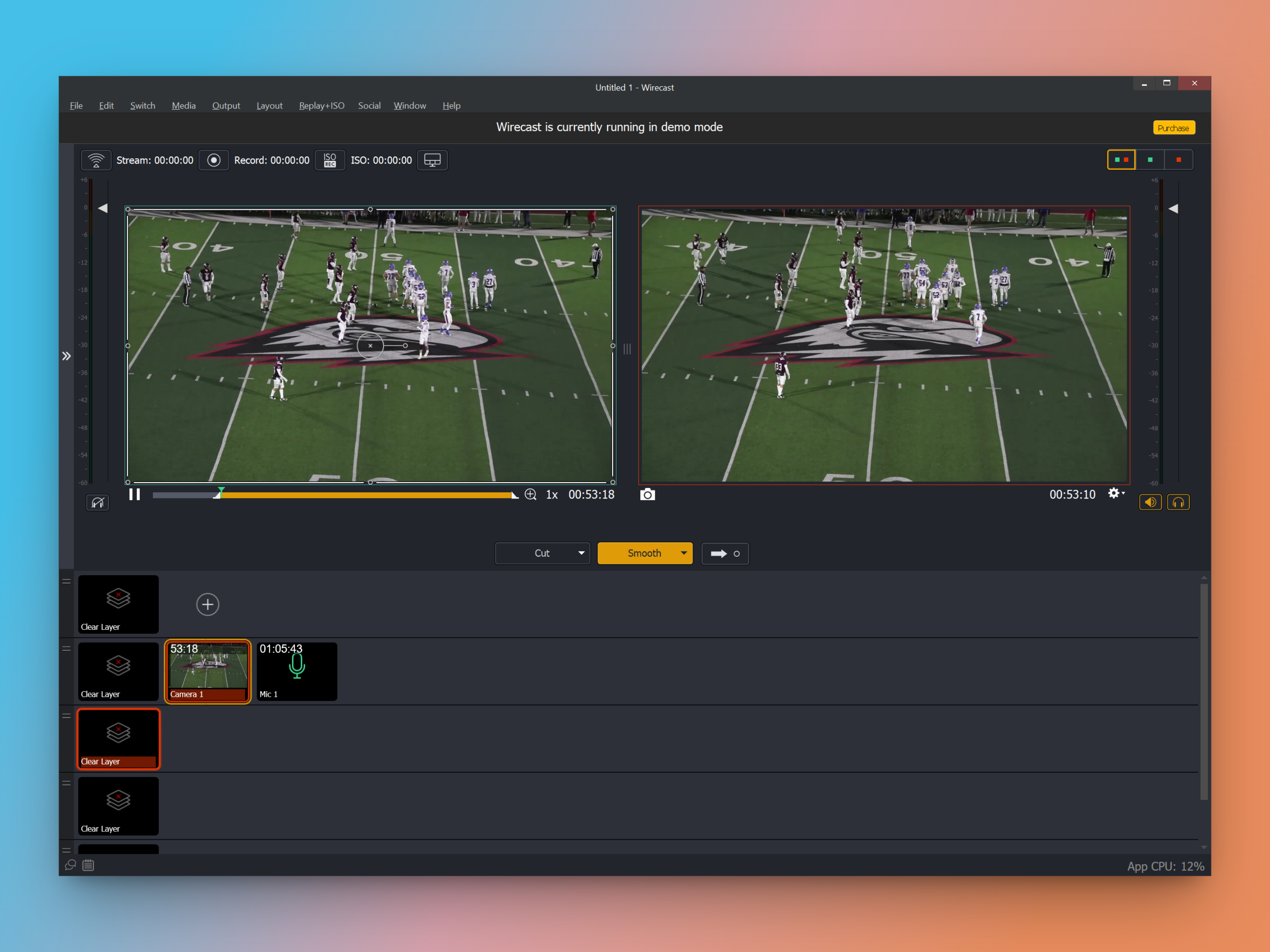Screen dimensions: 1270x952
Task: Open the Switch menu
Action: pyautogui.click(x=142, y=106)
